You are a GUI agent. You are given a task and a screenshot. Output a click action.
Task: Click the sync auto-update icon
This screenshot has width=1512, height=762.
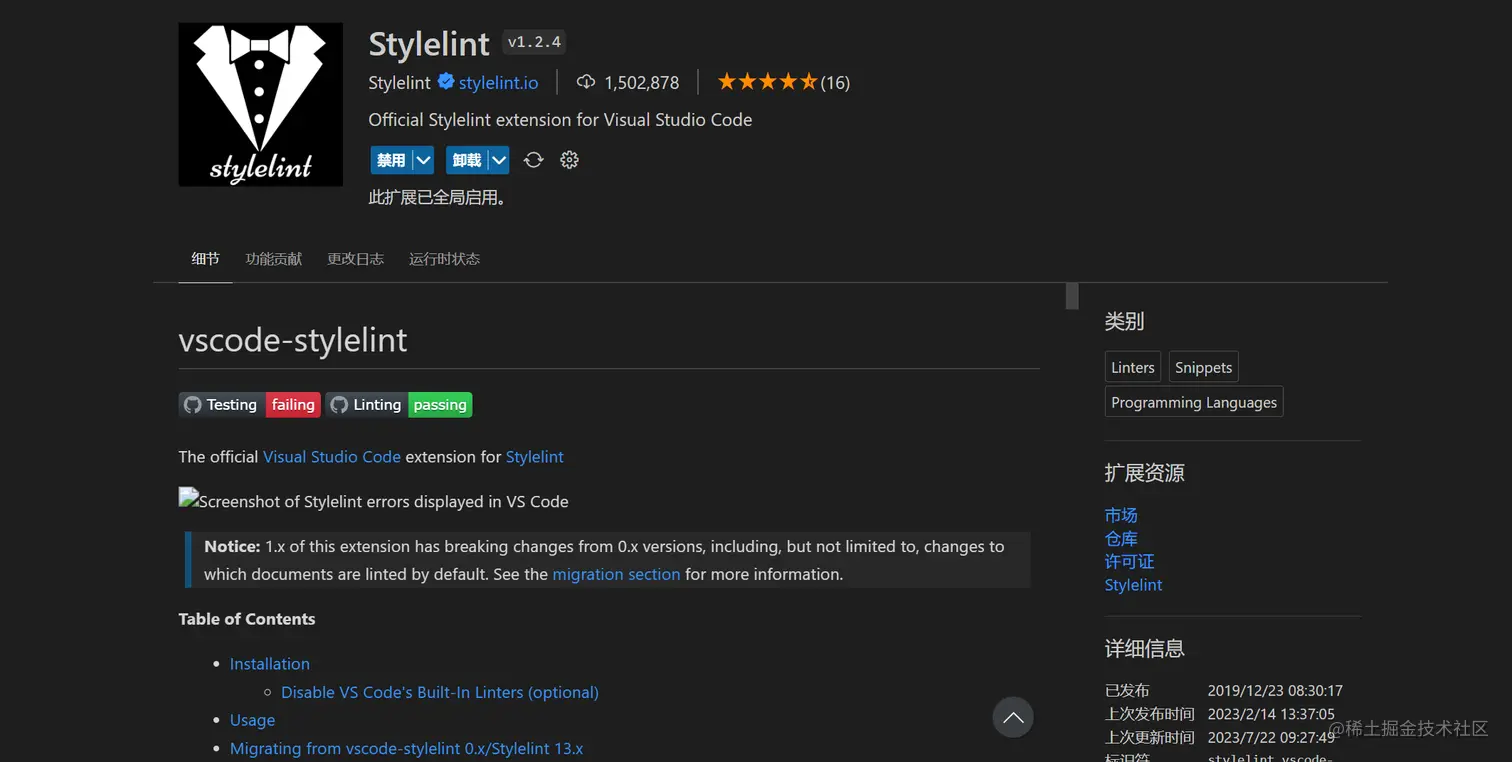pos(534,160)
